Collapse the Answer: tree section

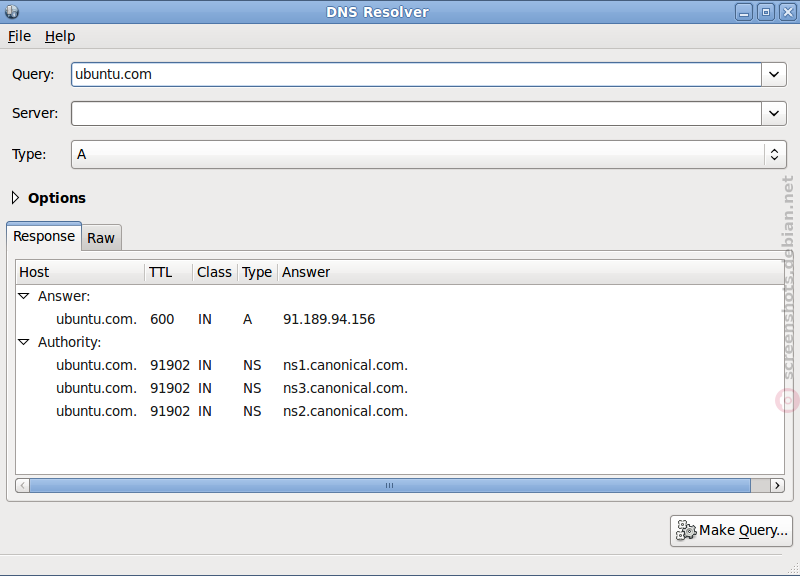point(23,296)
